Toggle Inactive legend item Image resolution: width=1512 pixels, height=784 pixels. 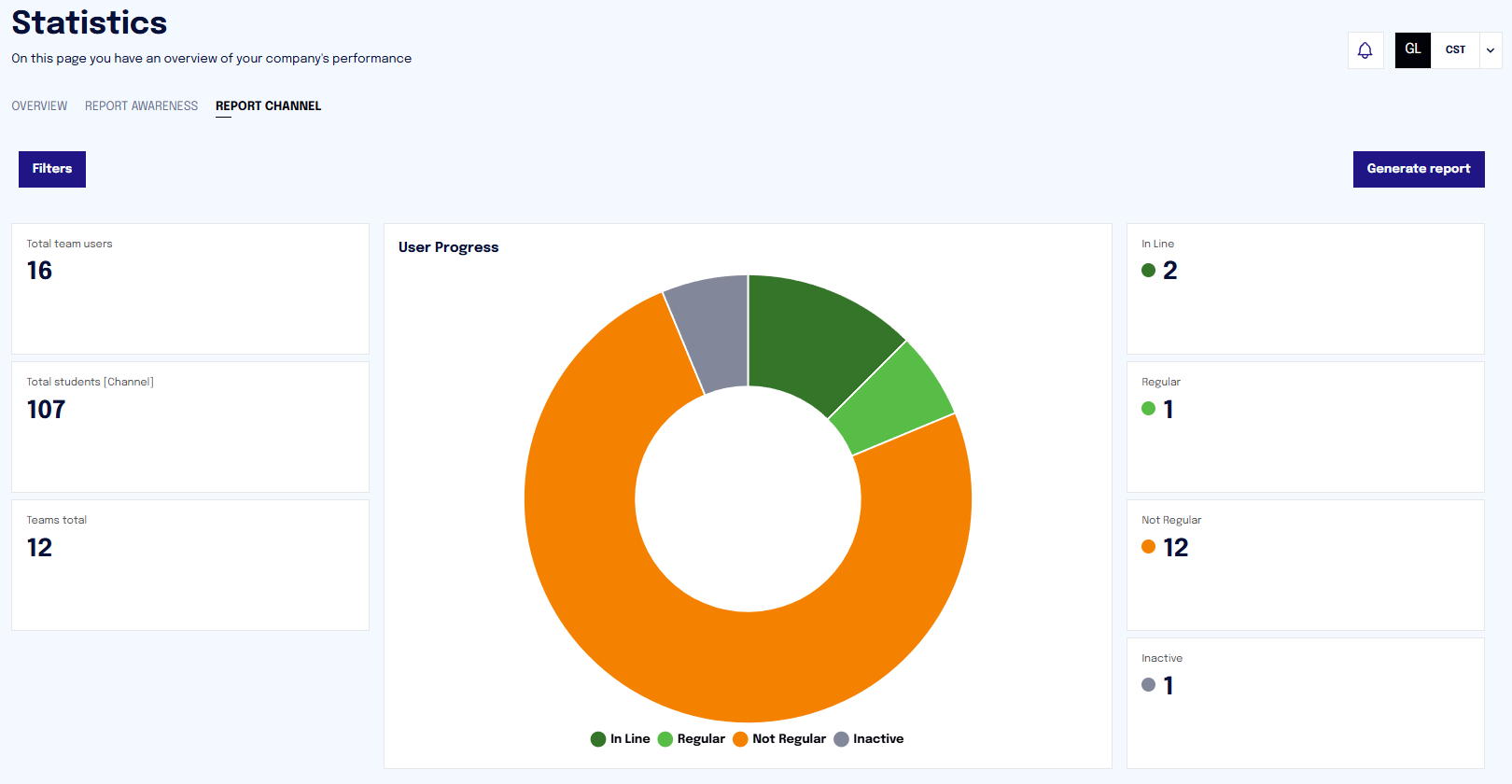coord(869,738)
